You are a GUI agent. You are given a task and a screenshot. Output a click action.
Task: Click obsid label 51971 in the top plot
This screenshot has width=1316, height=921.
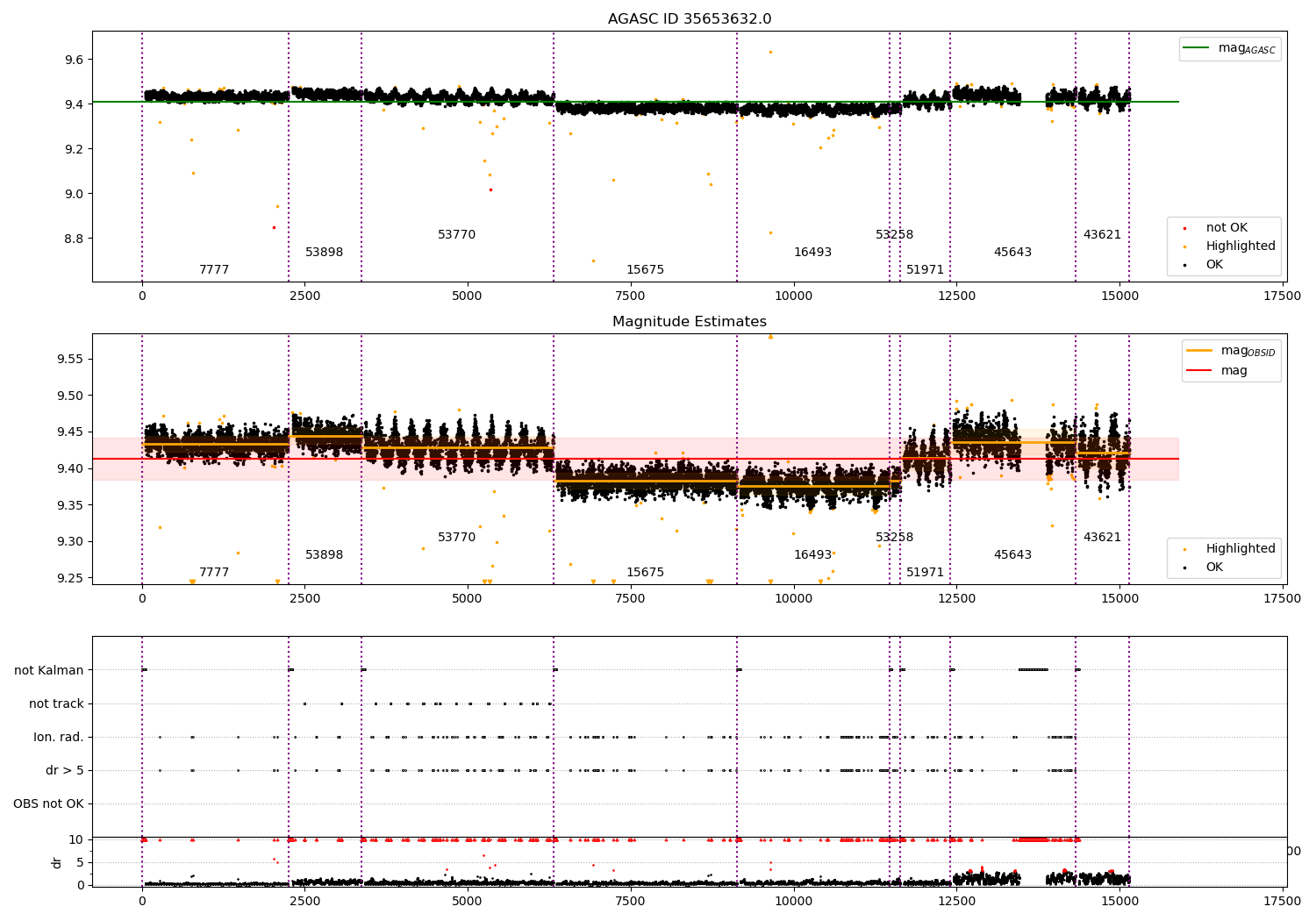point(926,270)
